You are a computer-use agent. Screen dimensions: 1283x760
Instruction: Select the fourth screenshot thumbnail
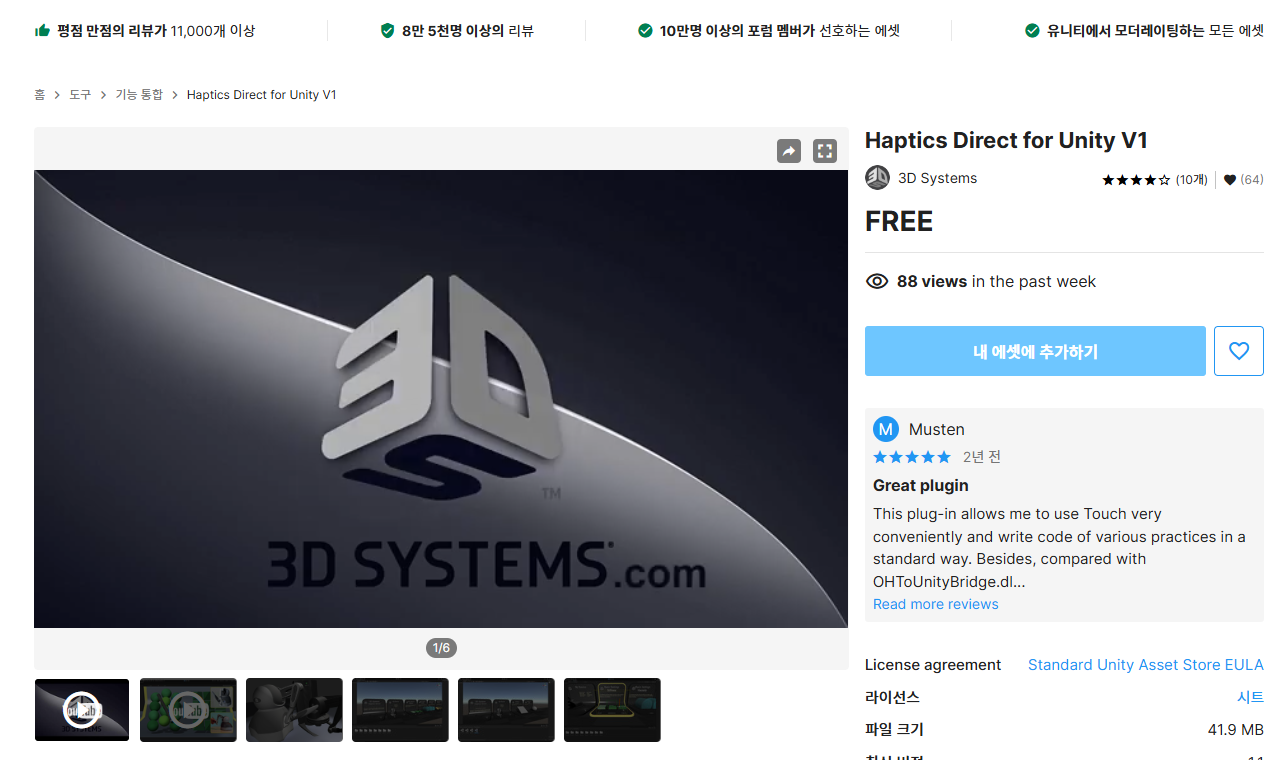[400, 710]
